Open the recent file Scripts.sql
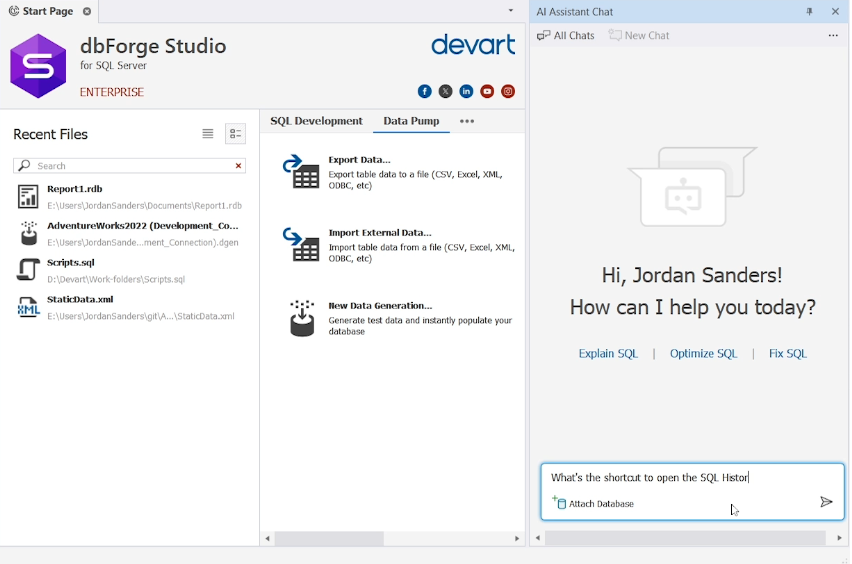Screen dimensions: 852x564 coord(129,271)
